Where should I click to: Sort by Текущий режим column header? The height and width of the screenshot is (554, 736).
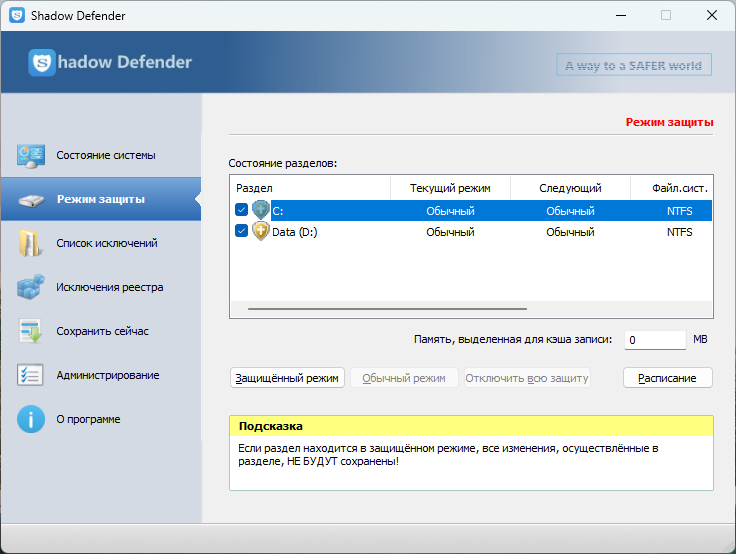[x=450, y=188]
